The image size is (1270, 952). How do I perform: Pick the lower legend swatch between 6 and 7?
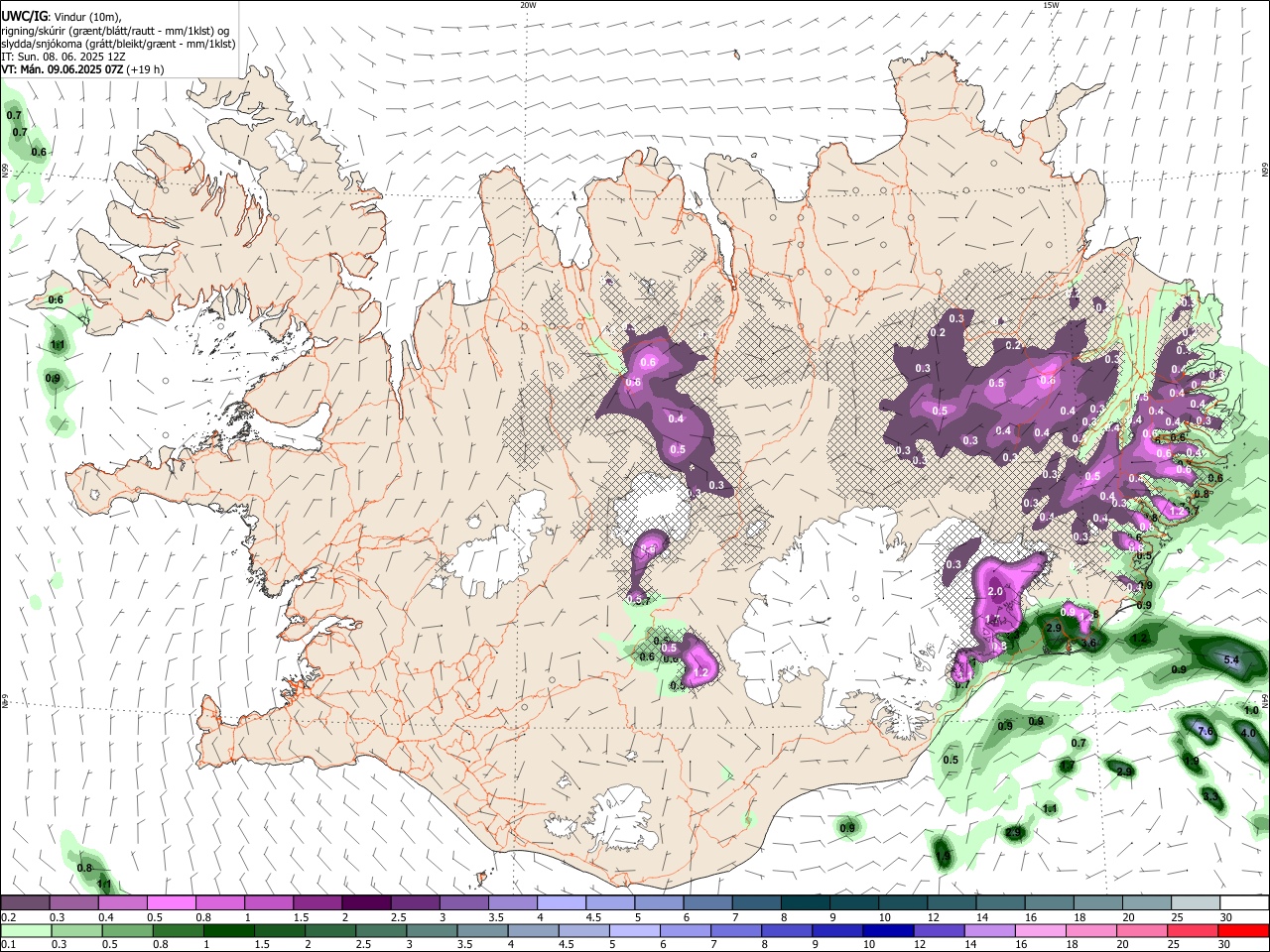(x=685, y=931)
